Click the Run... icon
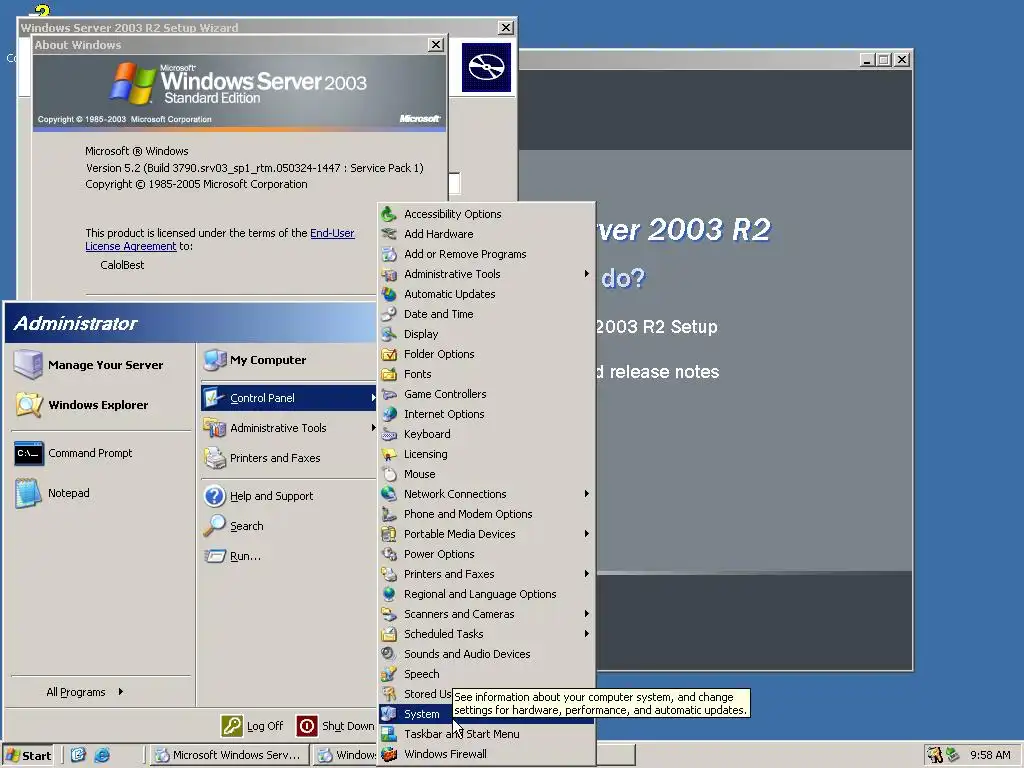The width and height of the screenshot is (1024, 768). 214,556
